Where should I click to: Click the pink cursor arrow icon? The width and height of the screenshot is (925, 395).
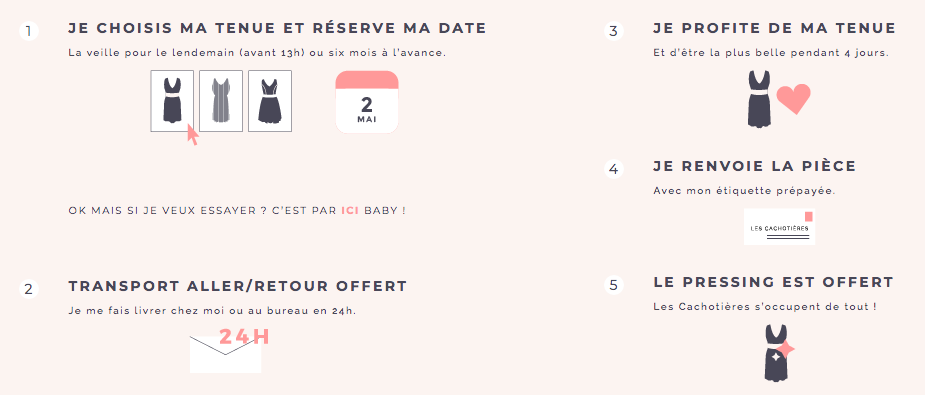(192, 135)
